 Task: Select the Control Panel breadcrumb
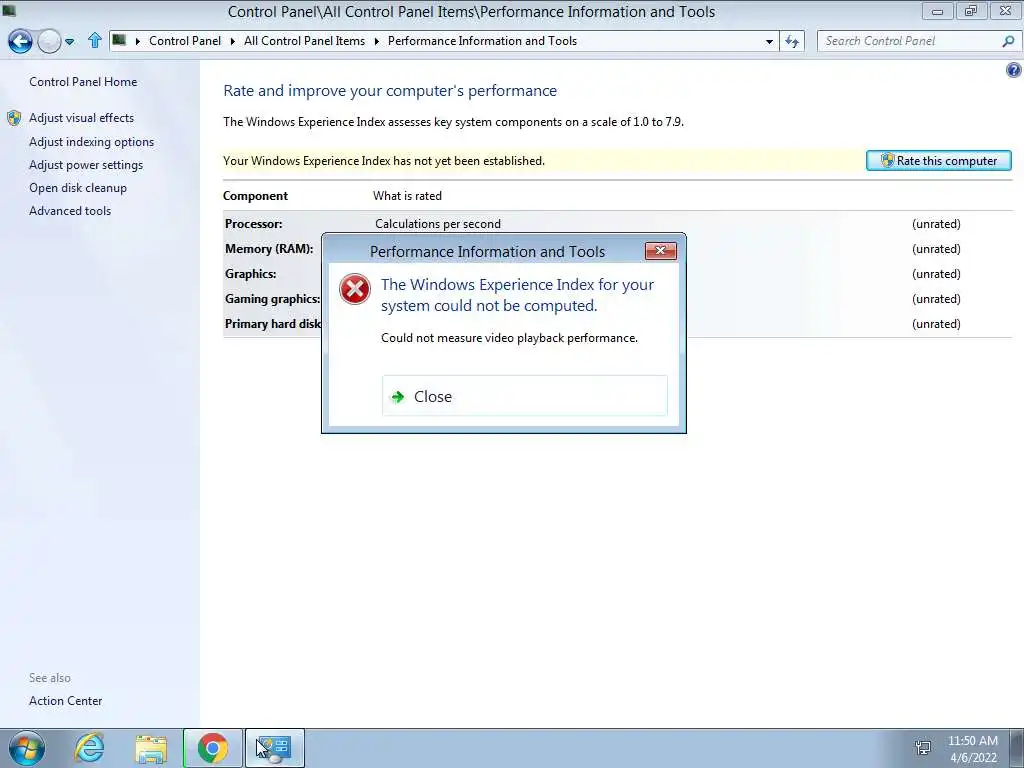coord(185,40)
